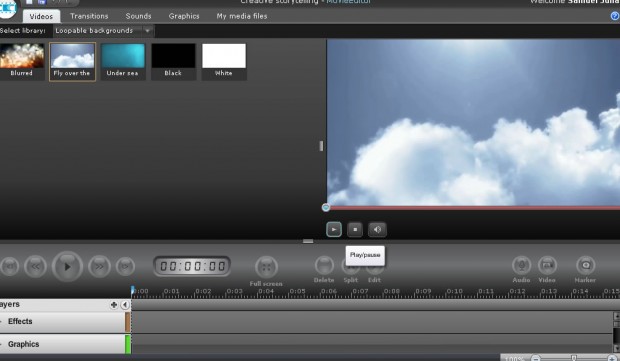This screenshot has height=361, width=620.
Task: Select the Fly over the clouds thumbnail
Action: tap(72, 61)
